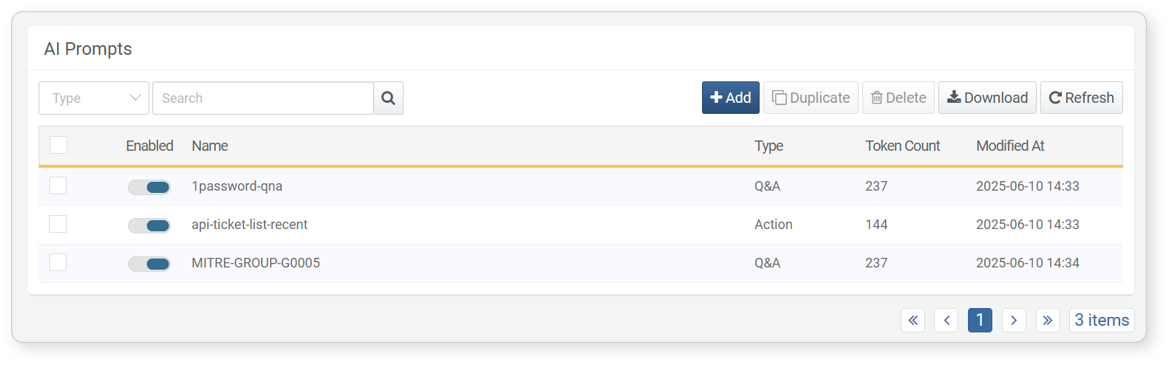
Task: Tick the MITRE-GROUP-G0005 row checkbox
Action: point(58,262)
